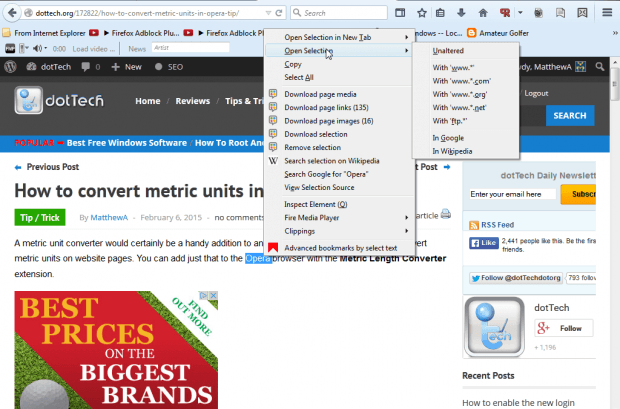Screen dimensions: 620x409
Task: Choose Download page images (16)
Action: pyautogui.click(x=340, y=121)
